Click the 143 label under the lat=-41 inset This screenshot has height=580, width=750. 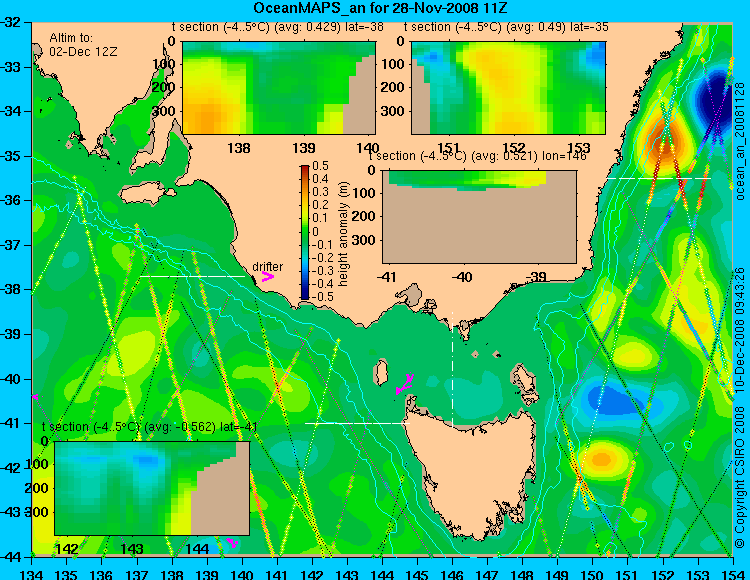(x=131, y=548)
